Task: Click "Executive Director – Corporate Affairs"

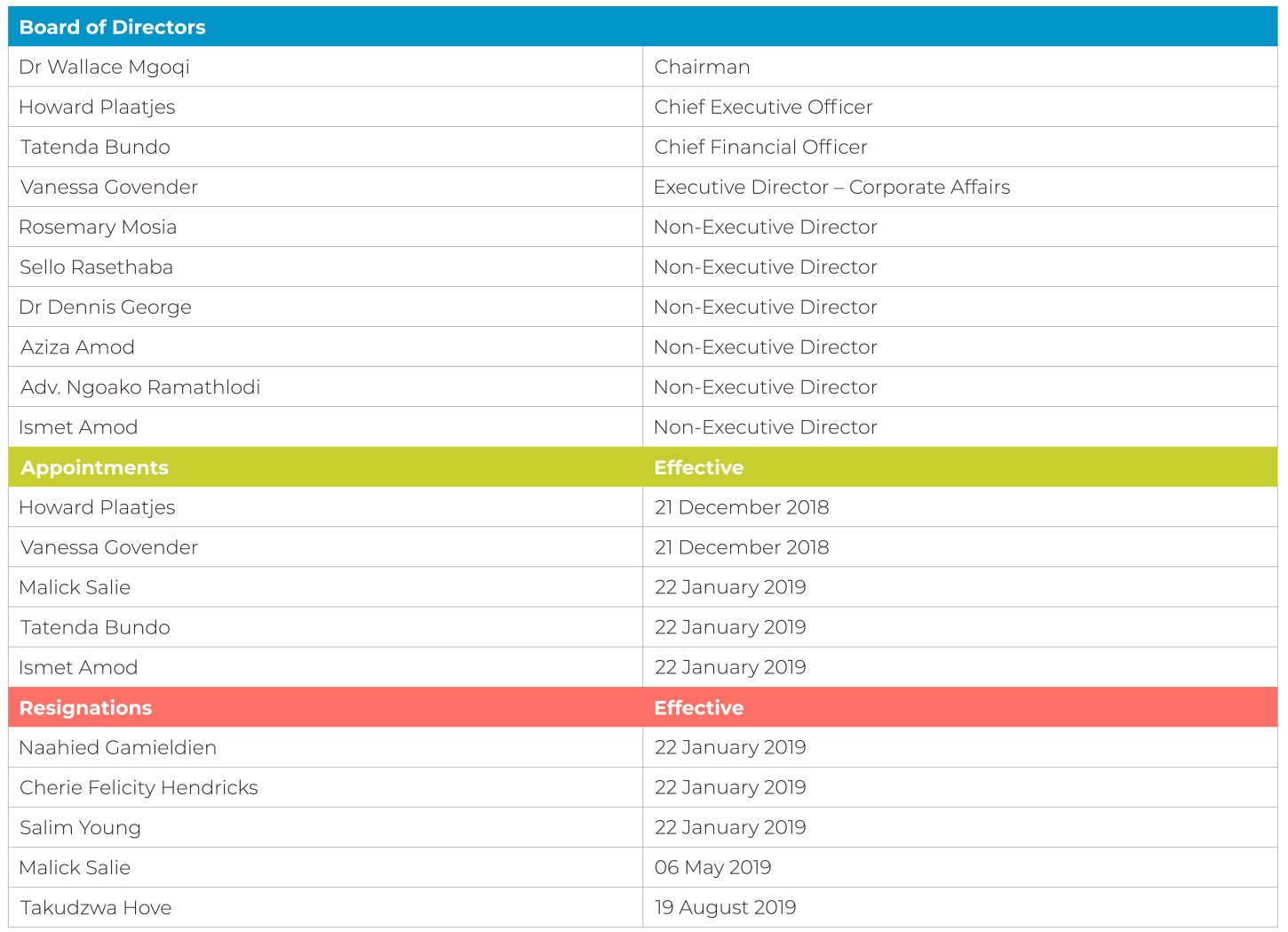Action: 832,187
